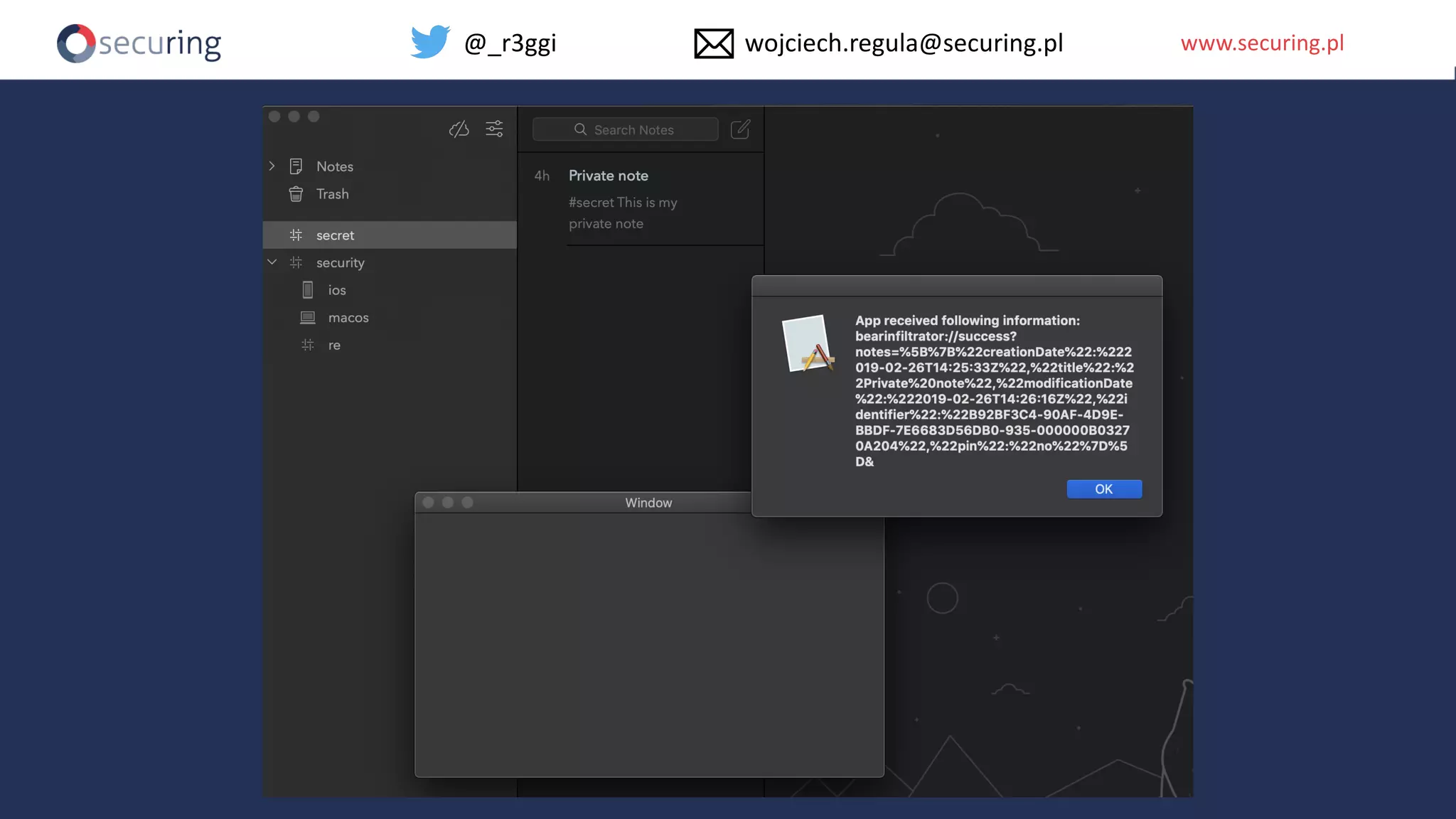Image resolution: width=1456 pixels, height=819 pixels.
Task: Click the Search Notes field
Action: pyautogui.click(x=625, y=129)
